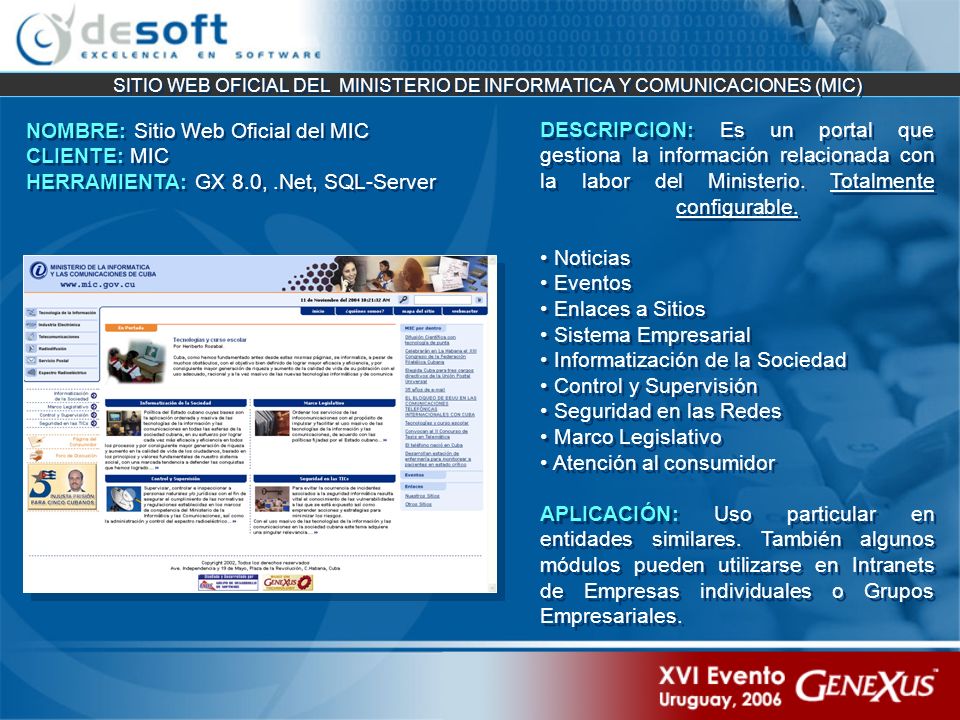Click the 'Eventos' section header in website
The width and height of the screenshot is (960, 720).
(423, 475)
